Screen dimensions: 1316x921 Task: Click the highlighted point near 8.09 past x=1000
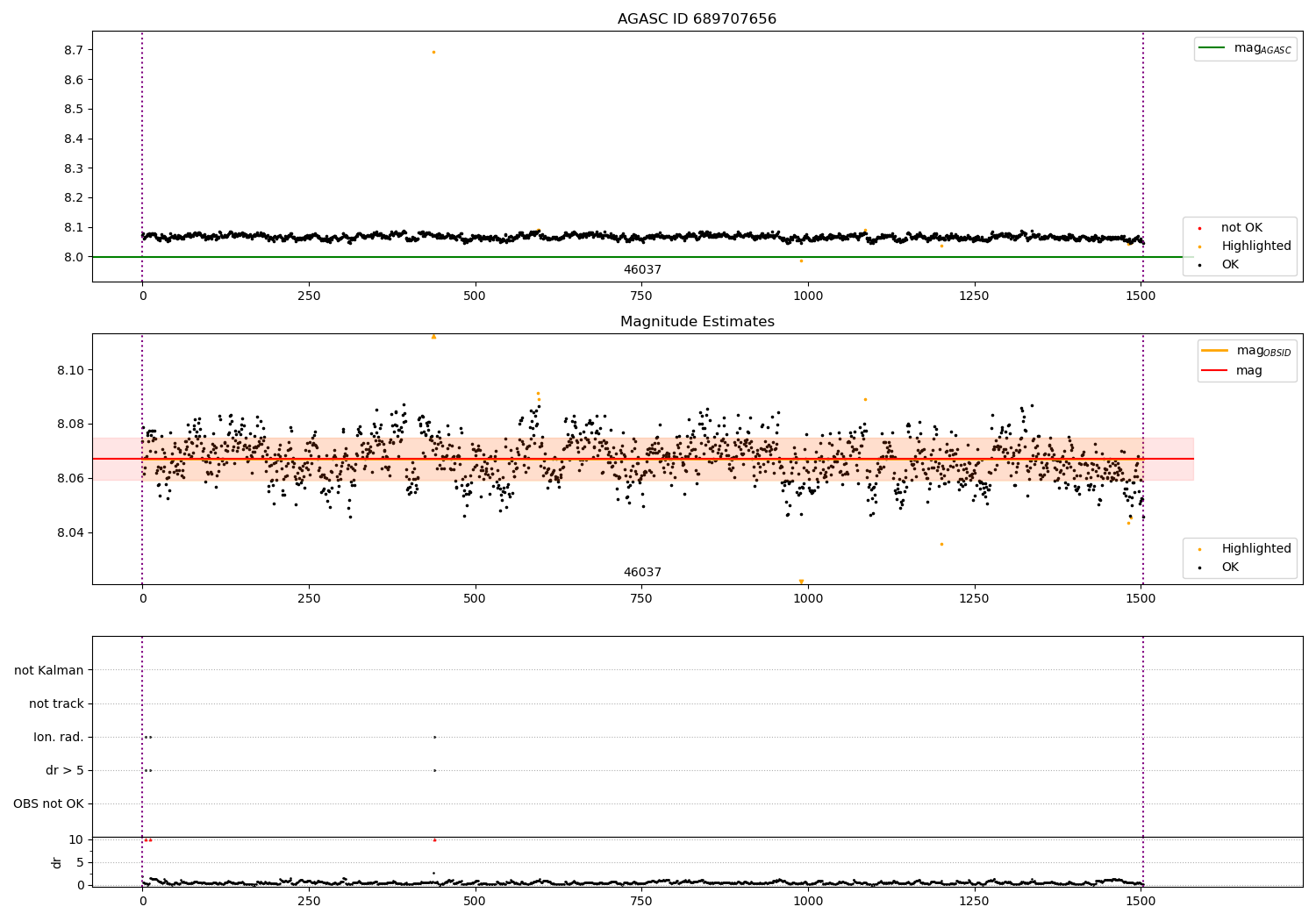click(865, 399)
